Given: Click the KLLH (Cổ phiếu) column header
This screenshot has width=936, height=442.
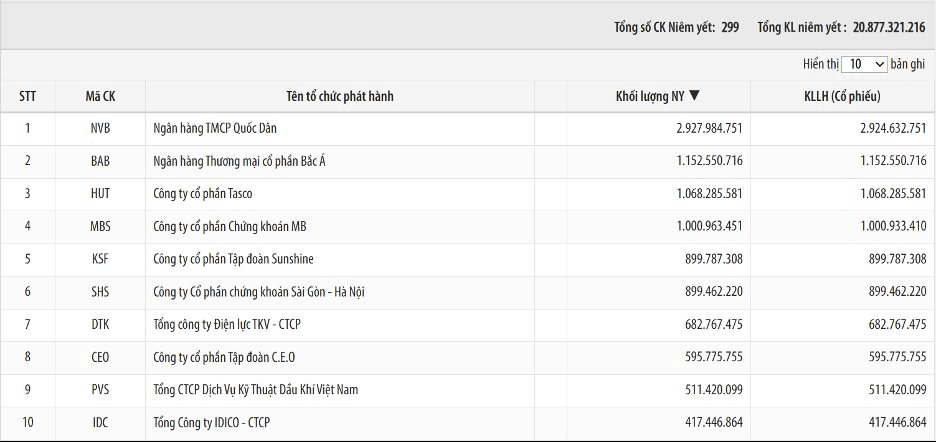Looking at the screenshot, I should coord(842,96).
